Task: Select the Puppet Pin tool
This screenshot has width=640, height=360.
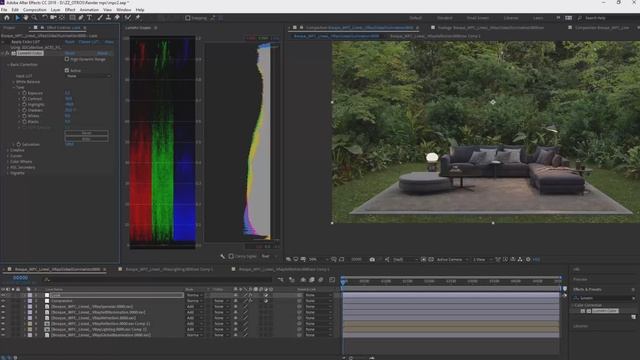Action: pyautogui.click(x=138, y=18)
